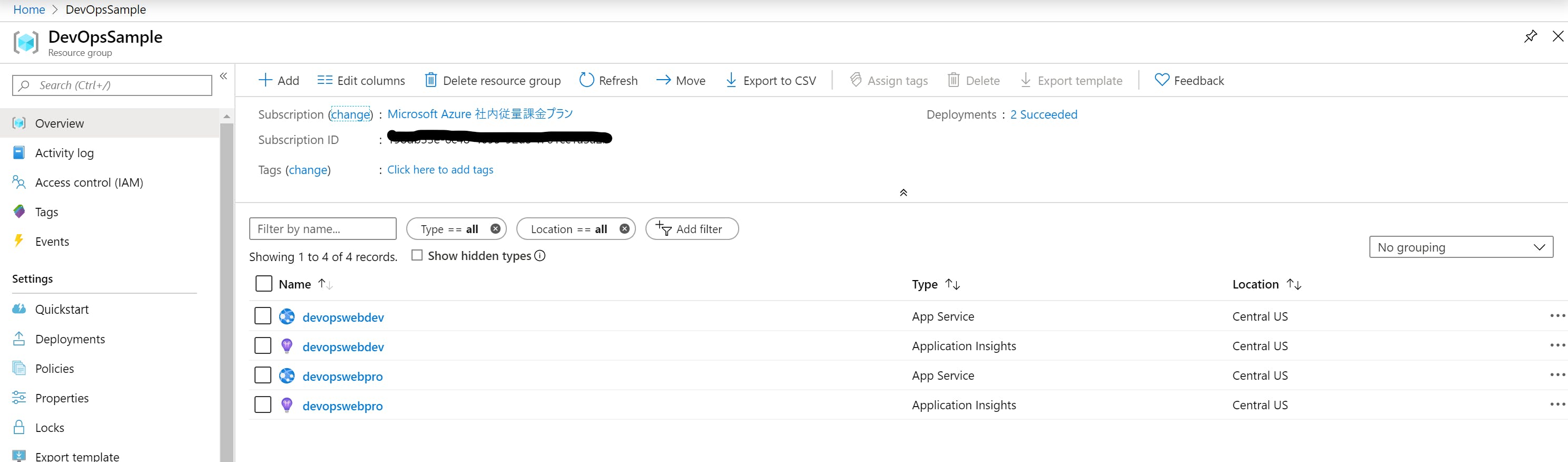Click the Feedback heart icon
The height and width of the screenshot is (462, 1568).
click(x=1161, y=80)
